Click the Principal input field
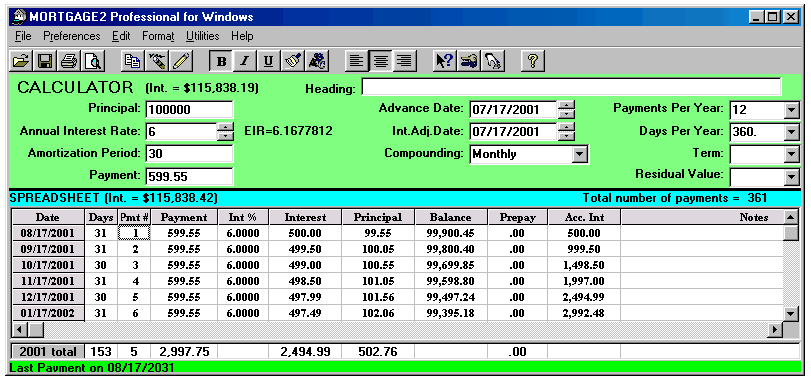811x380 pixels. pos(189,110)
